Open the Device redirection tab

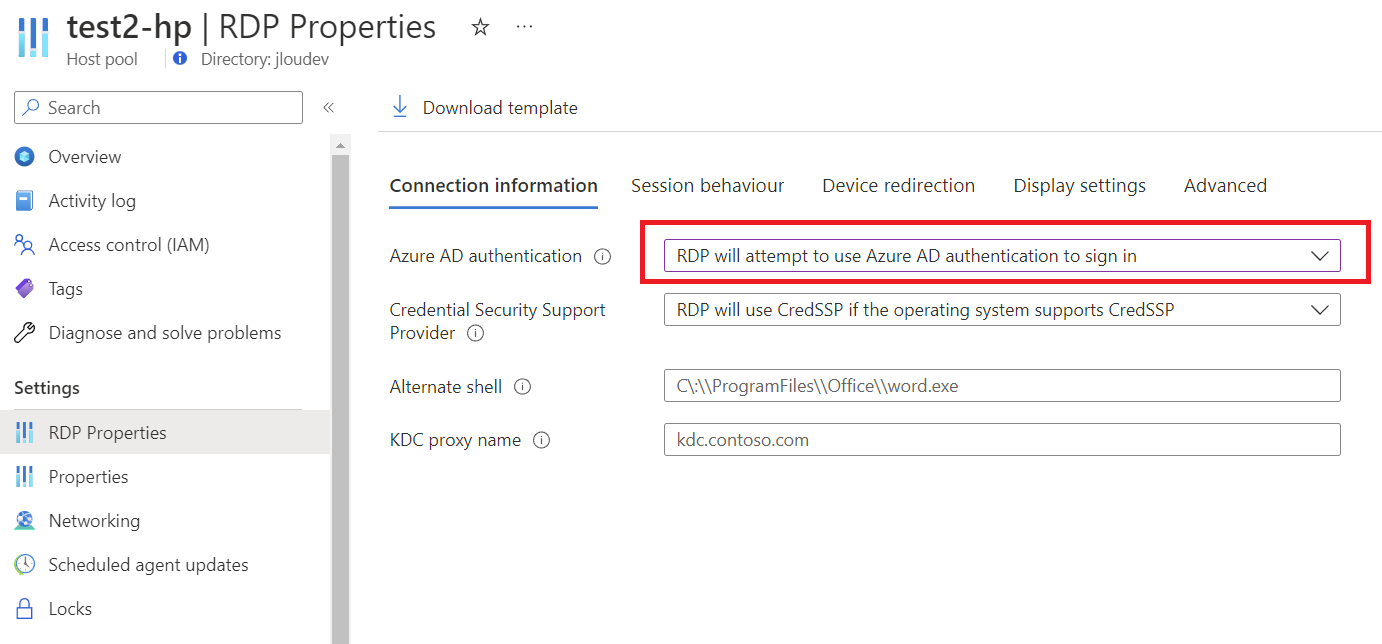[x=898, y=186]
